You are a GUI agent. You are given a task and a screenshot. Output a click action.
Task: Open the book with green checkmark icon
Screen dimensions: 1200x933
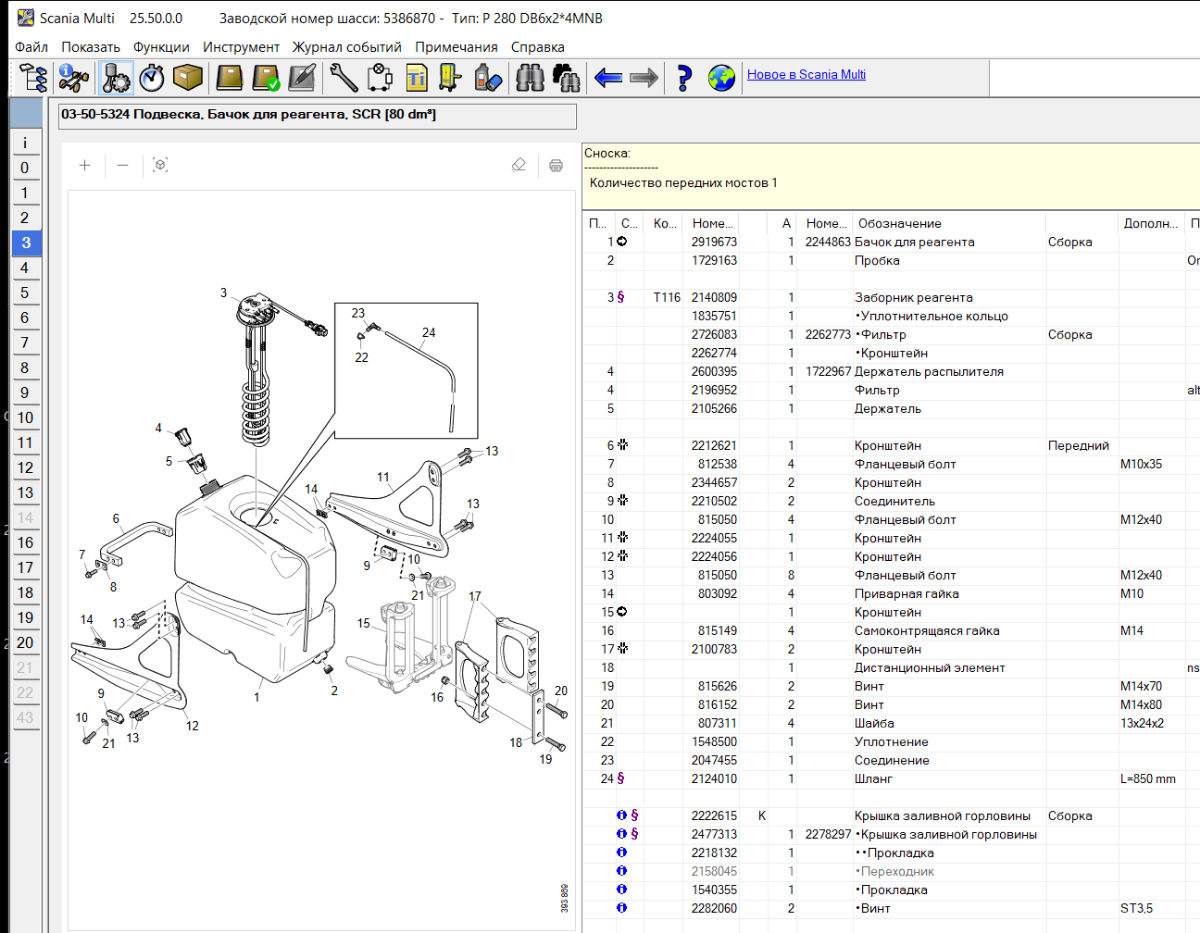[267, 77]
